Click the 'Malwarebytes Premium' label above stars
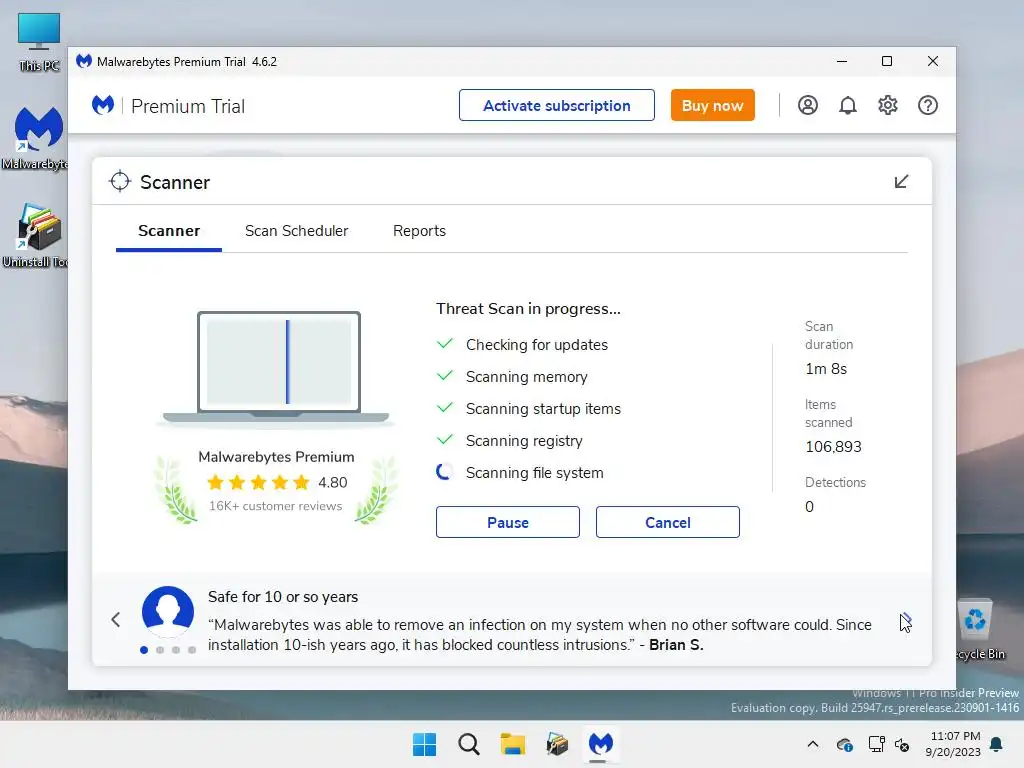1024x768 pixels. tap(276, 457)
